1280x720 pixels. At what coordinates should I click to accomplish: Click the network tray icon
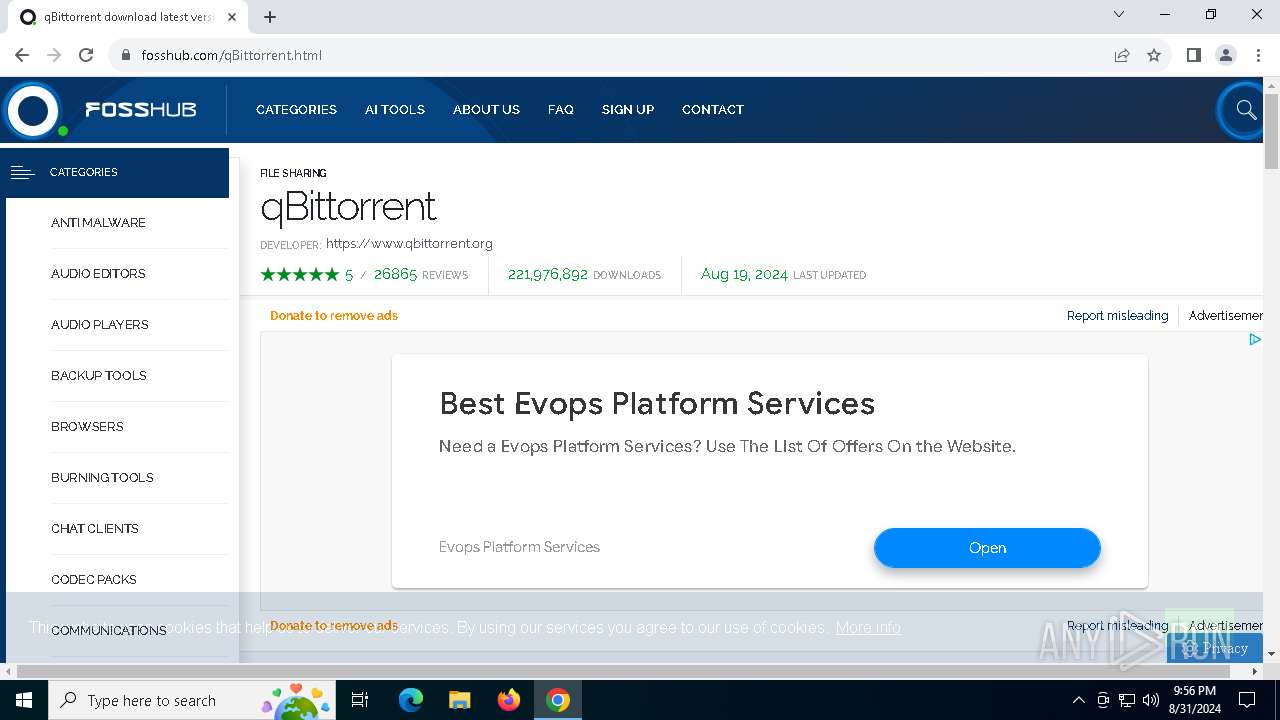(x=1127, y=700)
